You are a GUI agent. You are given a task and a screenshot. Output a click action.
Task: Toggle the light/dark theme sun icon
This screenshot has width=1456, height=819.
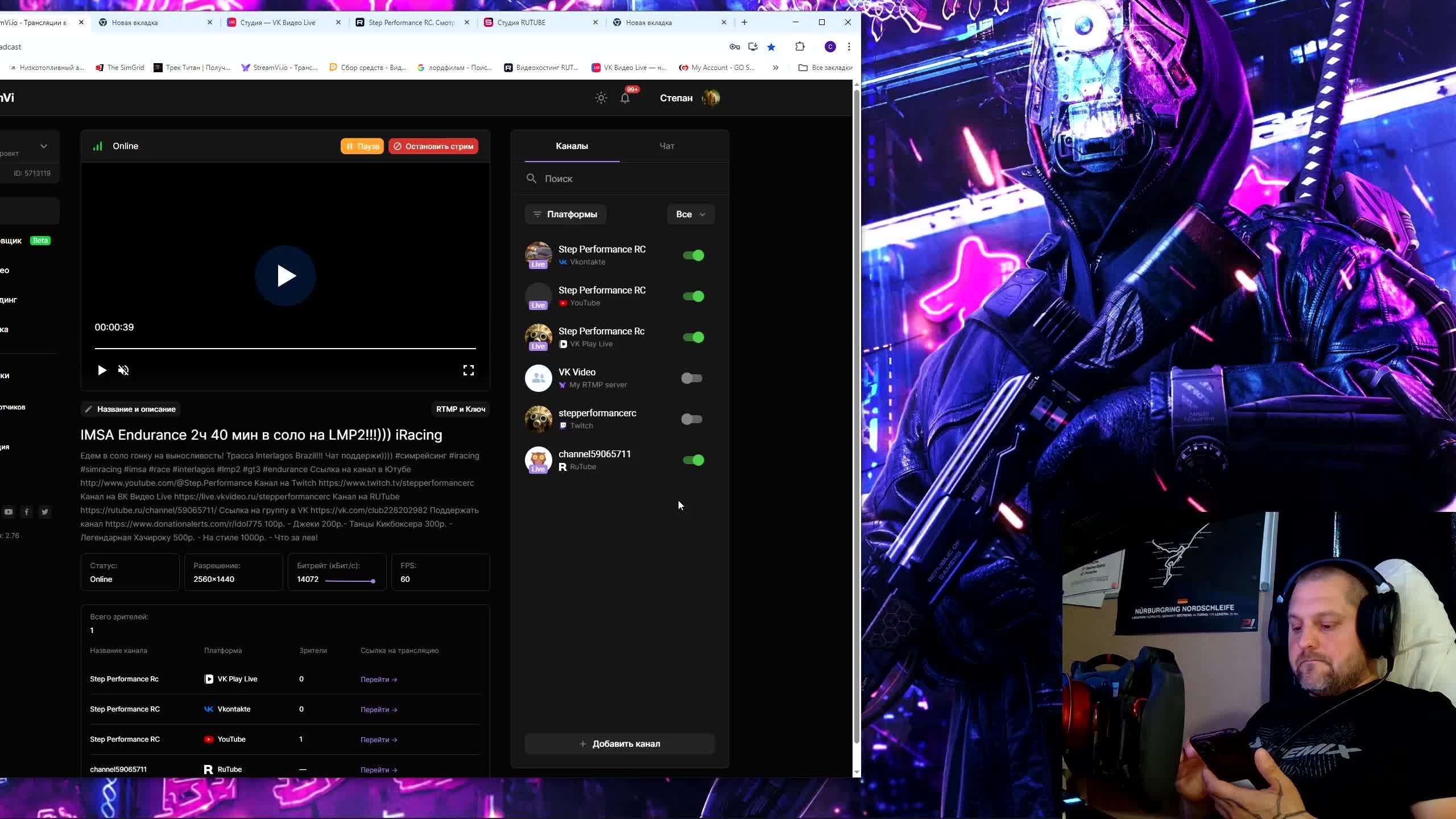point(601,98)
